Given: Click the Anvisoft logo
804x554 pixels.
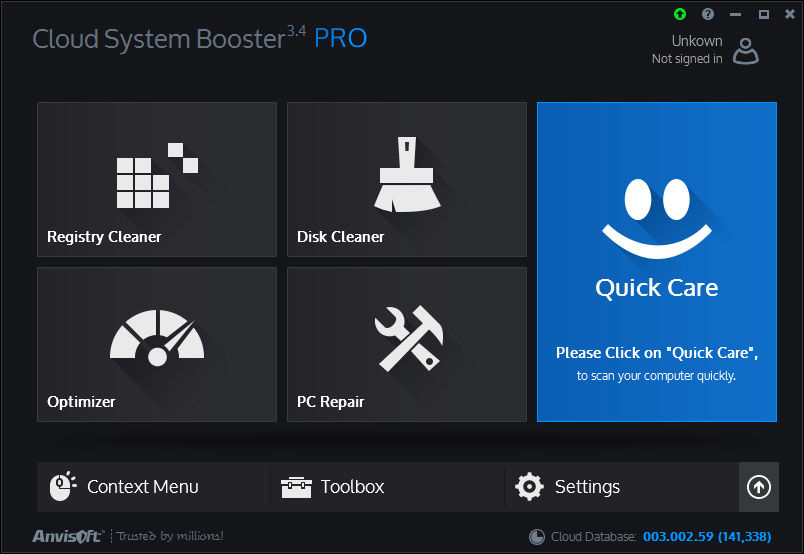Looking at the screenshot, I should 68,536.
